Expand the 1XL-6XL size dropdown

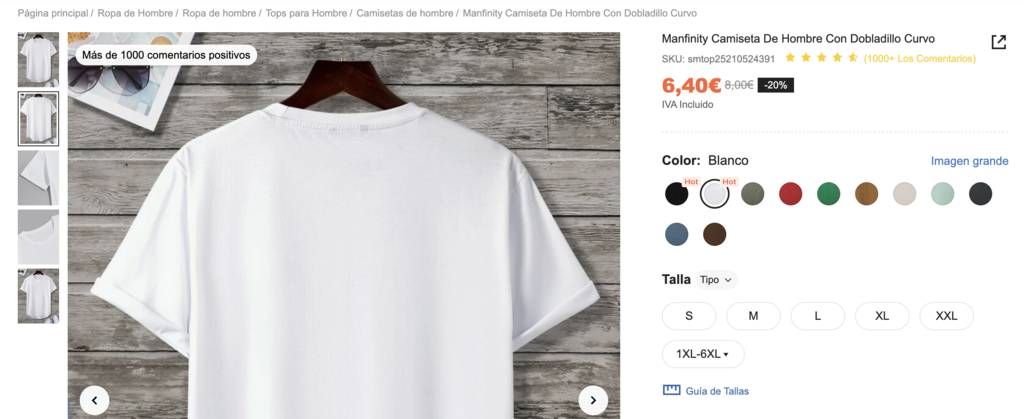(x=703, y=354)
